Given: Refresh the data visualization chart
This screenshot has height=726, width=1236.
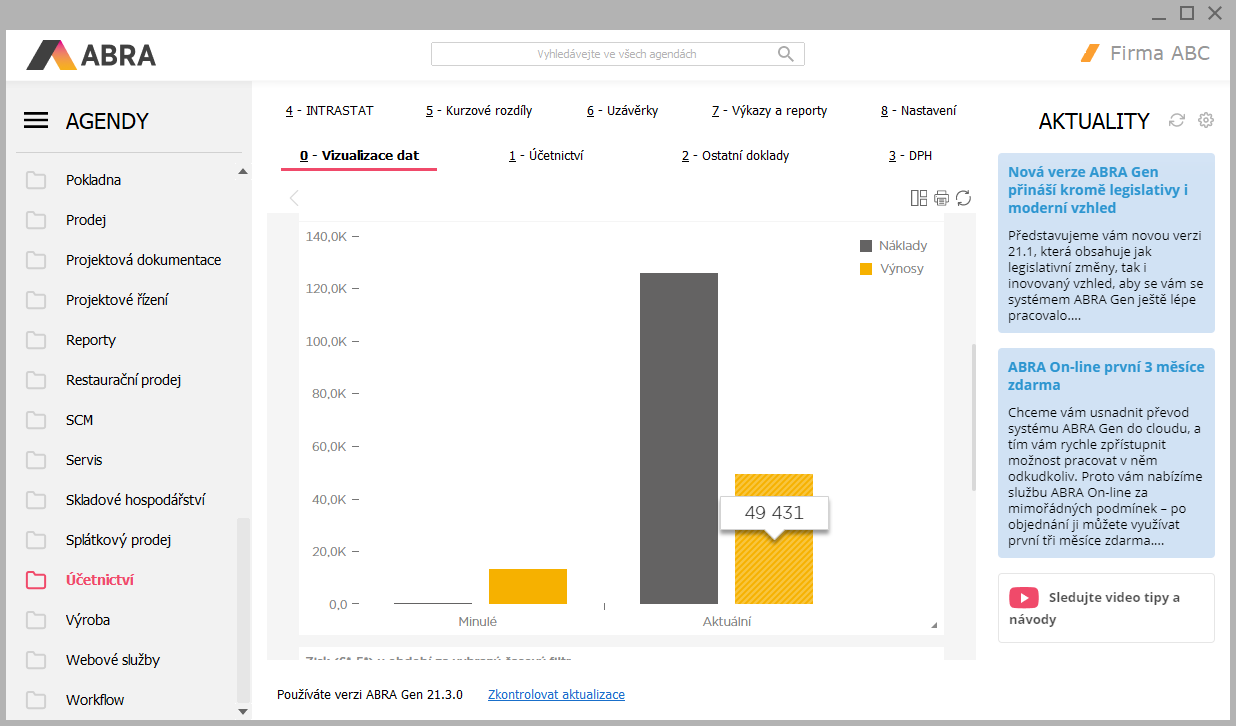Looking at the screenshot, I should click(x=963, y=198).
